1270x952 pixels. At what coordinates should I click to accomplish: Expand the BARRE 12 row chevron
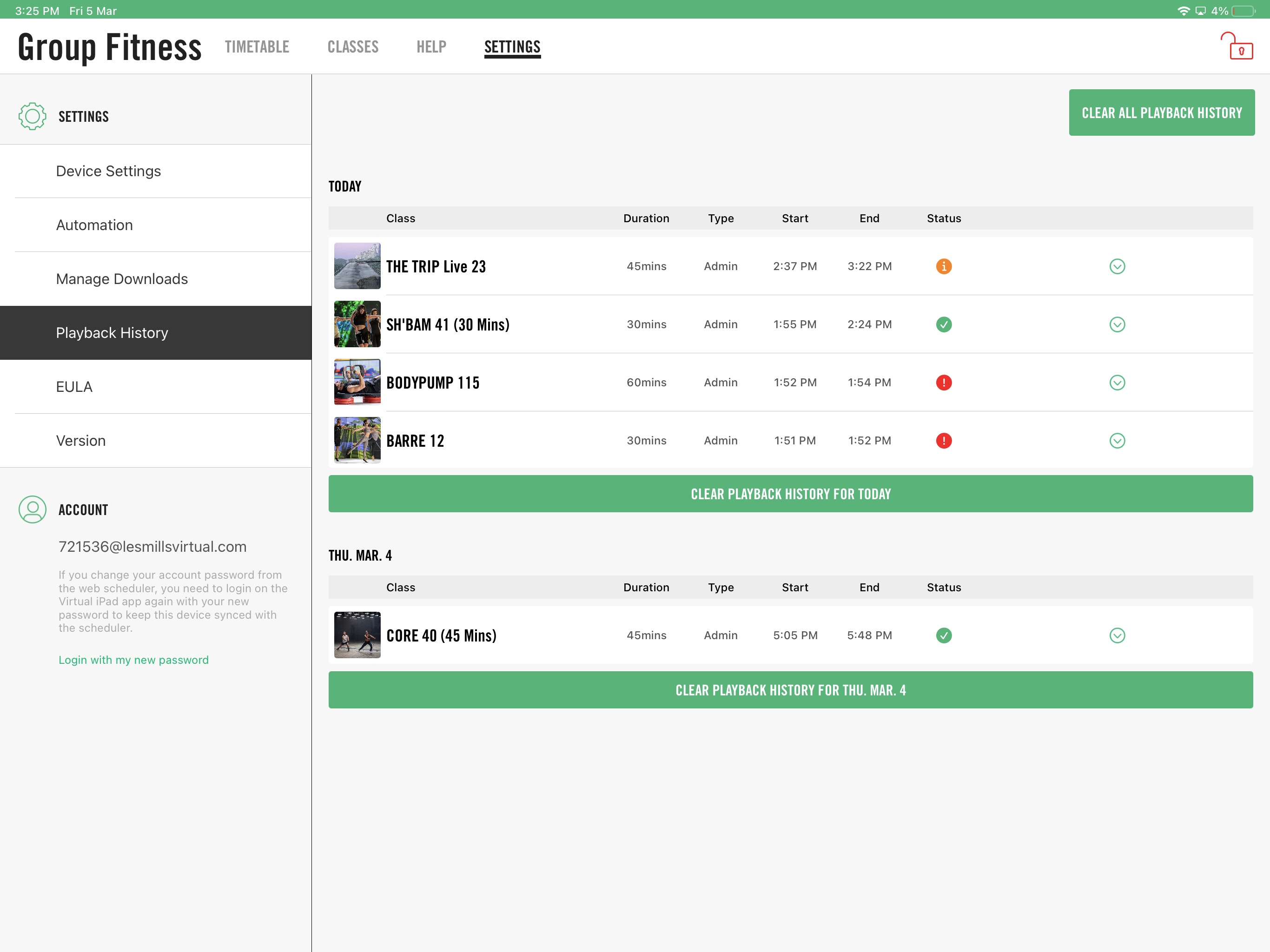pos(1117,440)
